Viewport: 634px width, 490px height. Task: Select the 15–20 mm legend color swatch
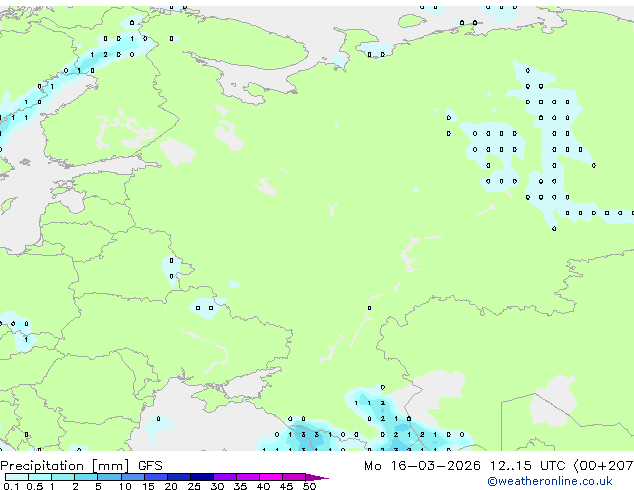point(155,477)
